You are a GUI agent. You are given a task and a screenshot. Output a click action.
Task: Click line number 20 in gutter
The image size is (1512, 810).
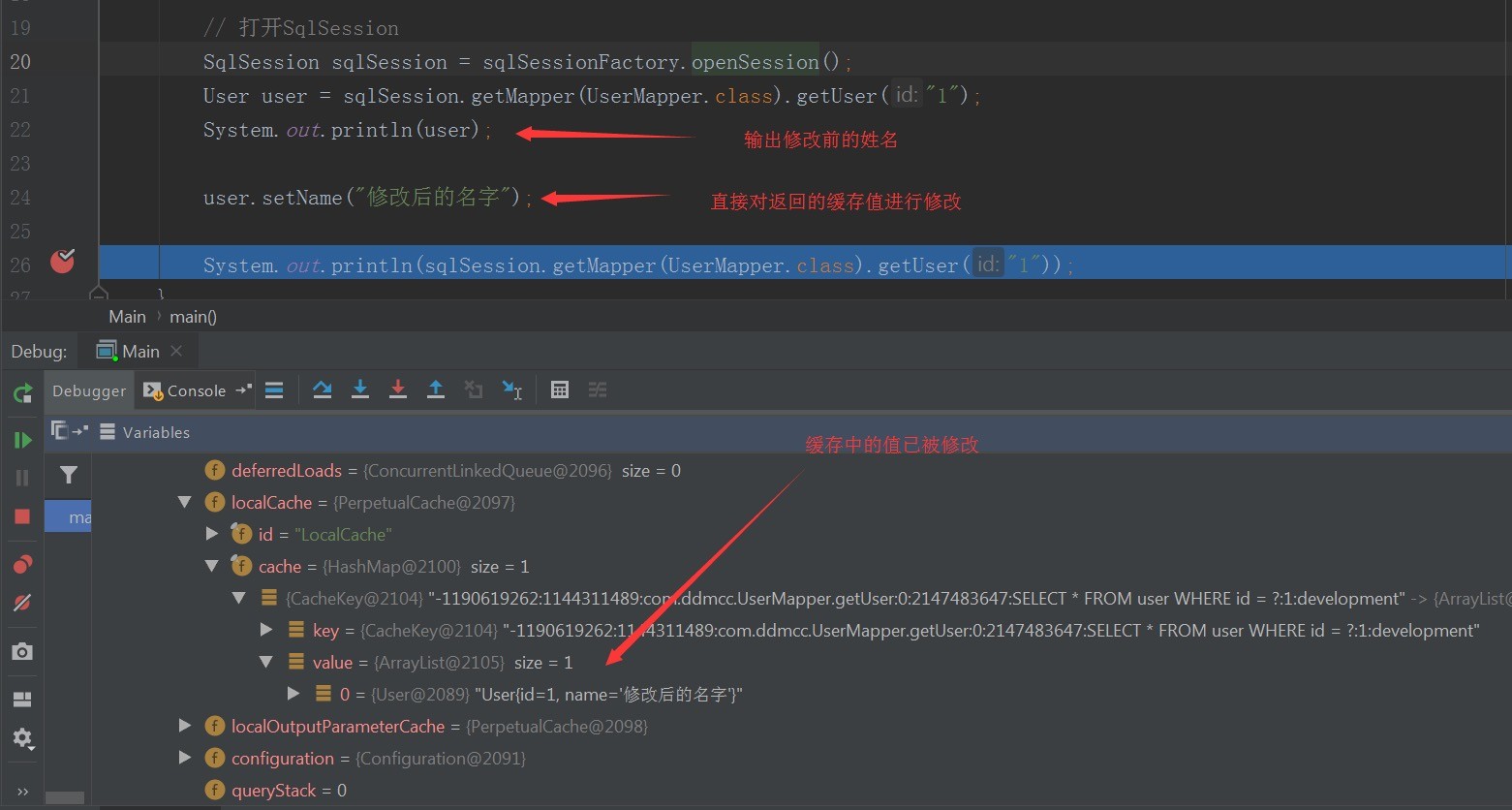[20, 62]
